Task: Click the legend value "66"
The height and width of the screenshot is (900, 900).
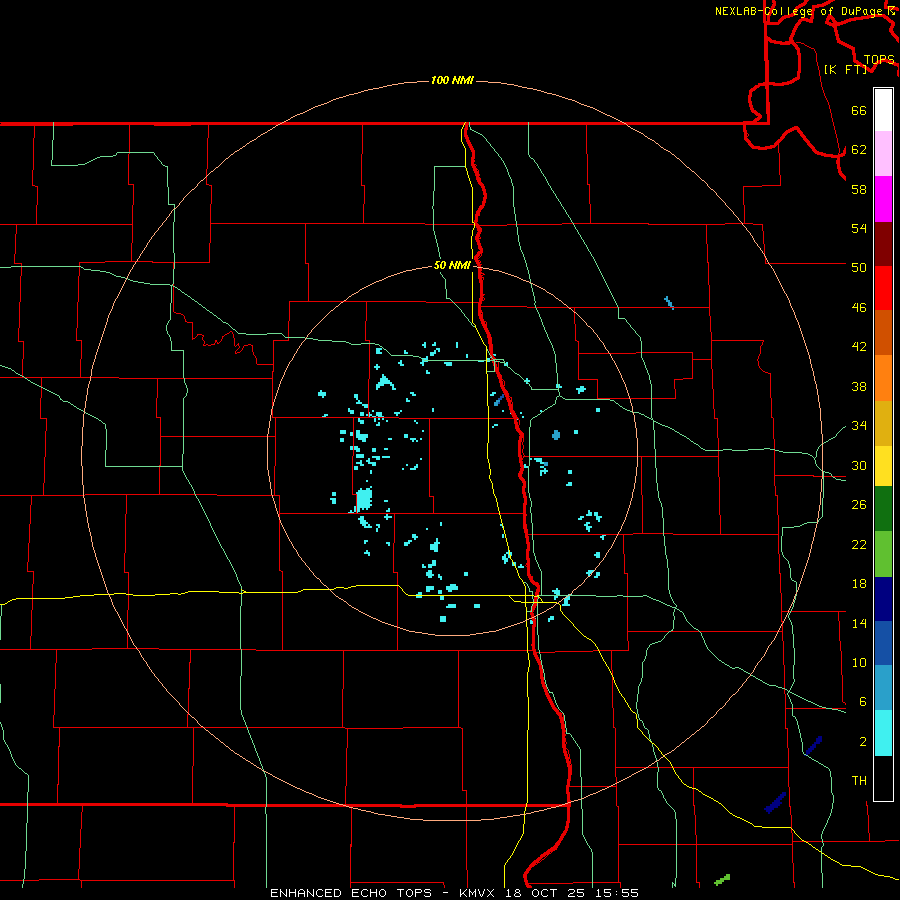Action: [859, 111]
